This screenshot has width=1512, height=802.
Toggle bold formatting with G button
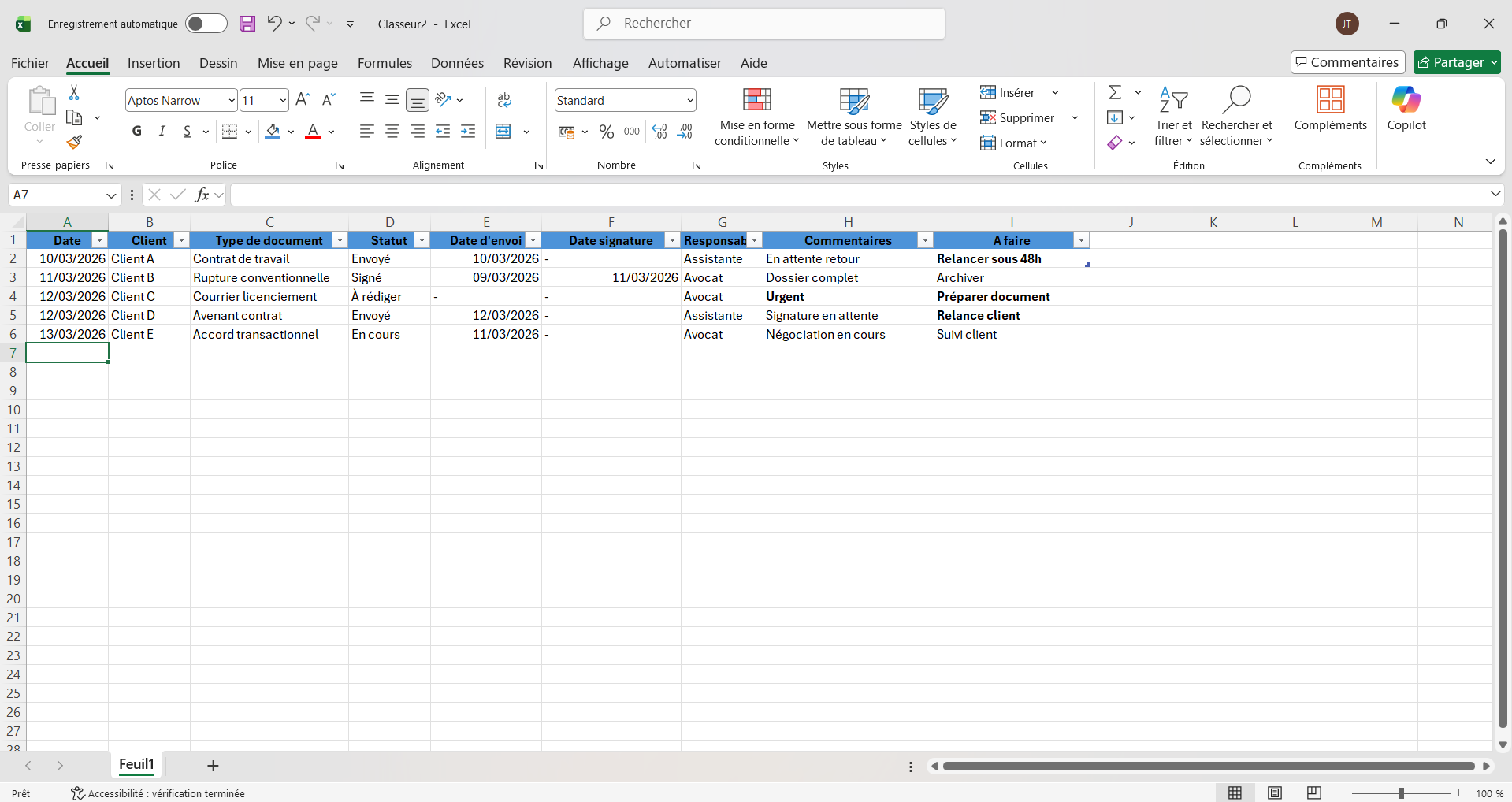tap(137, 132)
